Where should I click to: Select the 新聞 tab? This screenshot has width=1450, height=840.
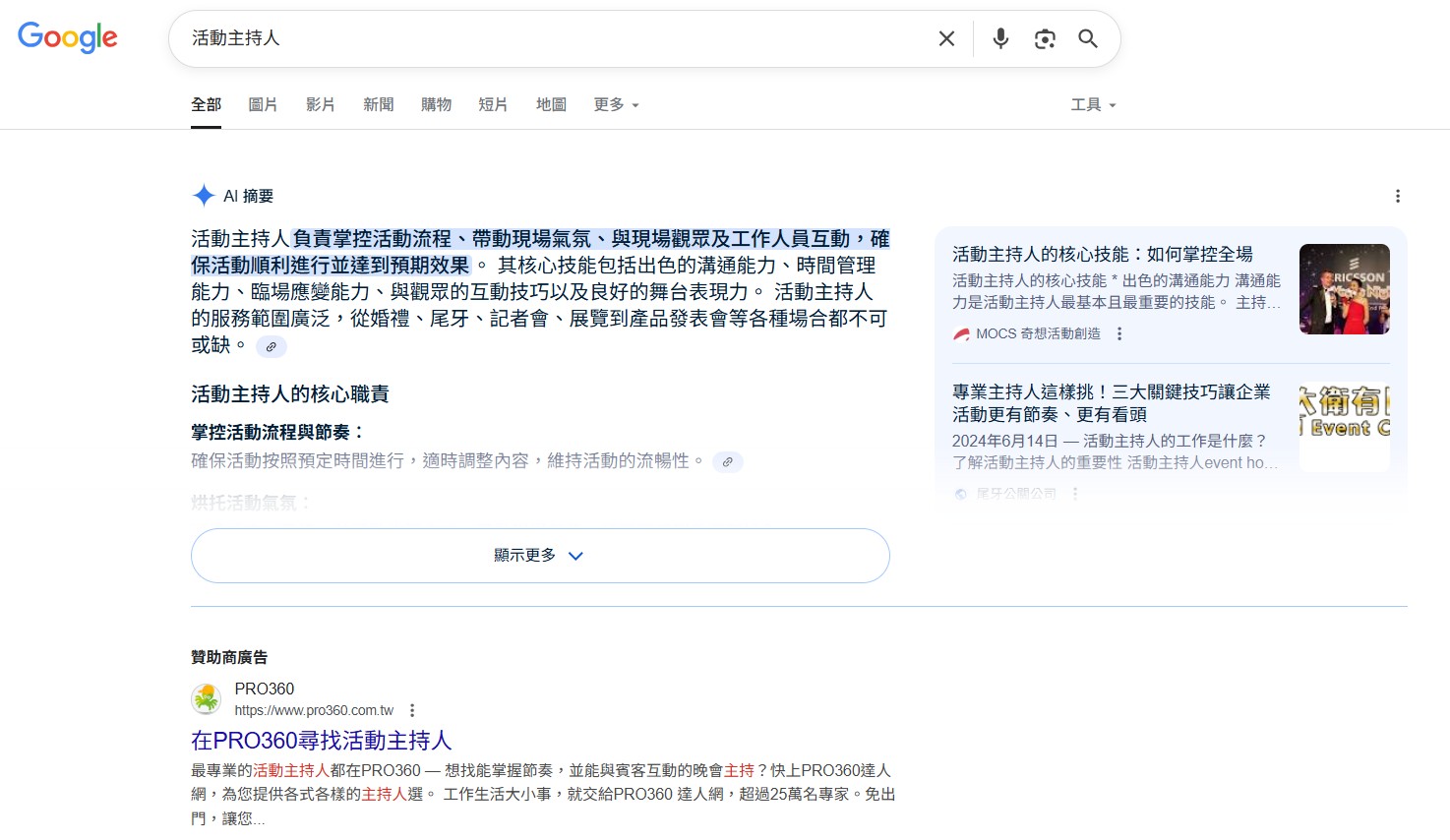[378, 104]
